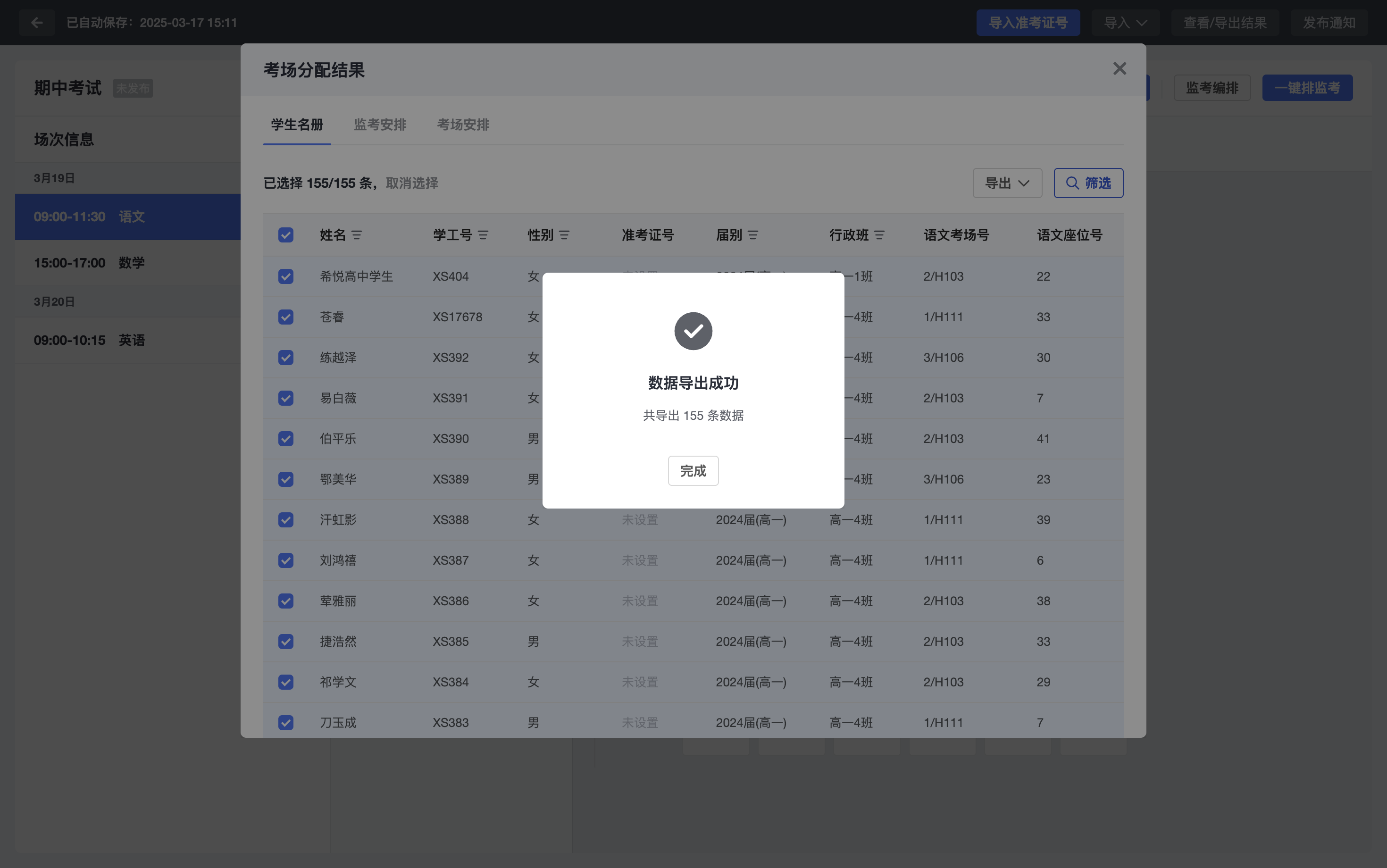Uncheck the row for 莘雅丽
Viewport: 1387px width, 868px height.
coord(286,601)
